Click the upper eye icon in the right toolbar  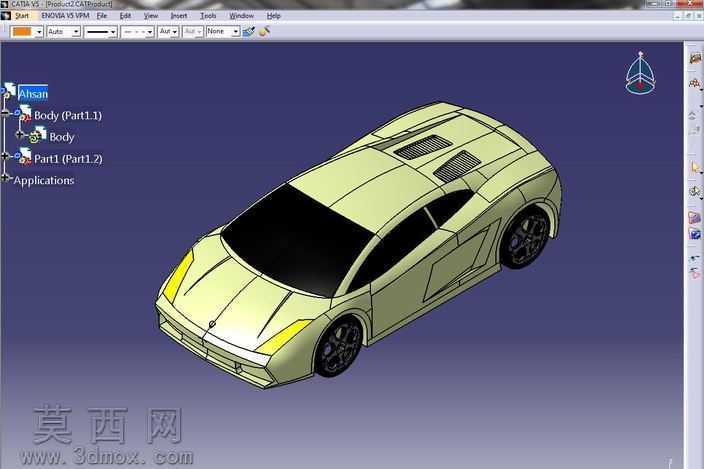(695, 258)
